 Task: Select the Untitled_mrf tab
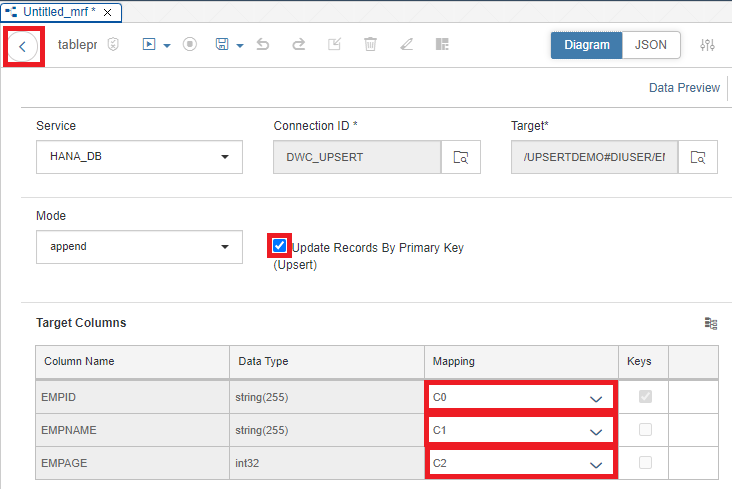click(61, 12)
